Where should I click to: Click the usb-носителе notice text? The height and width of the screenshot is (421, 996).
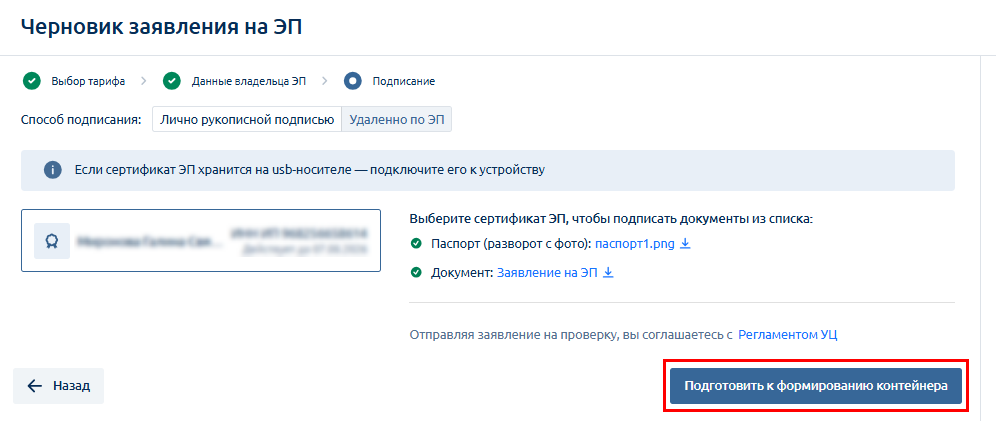tap(310, 170)
